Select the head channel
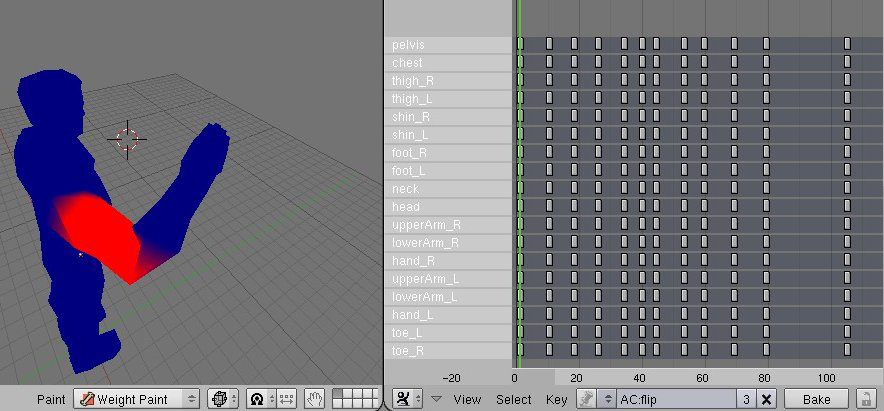The height and width of the screenshot is (411, 884). 448,207
